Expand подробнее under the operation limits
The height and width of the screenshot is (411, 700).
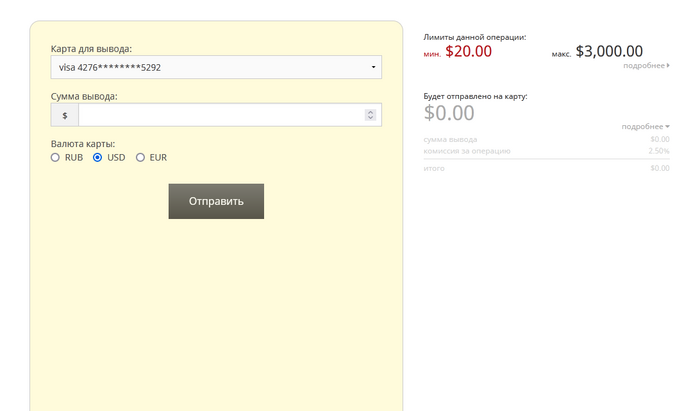[646, 65]
